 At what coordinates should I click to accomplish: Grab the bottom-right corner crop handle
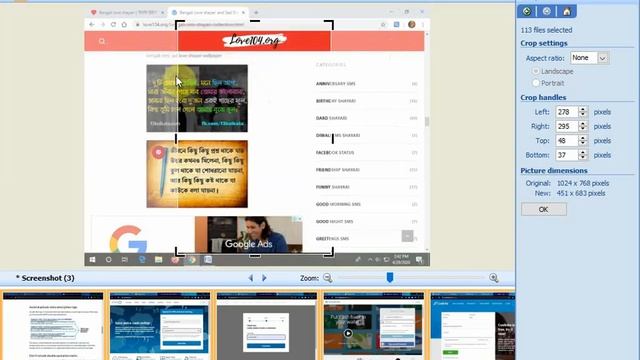point(330,253)
